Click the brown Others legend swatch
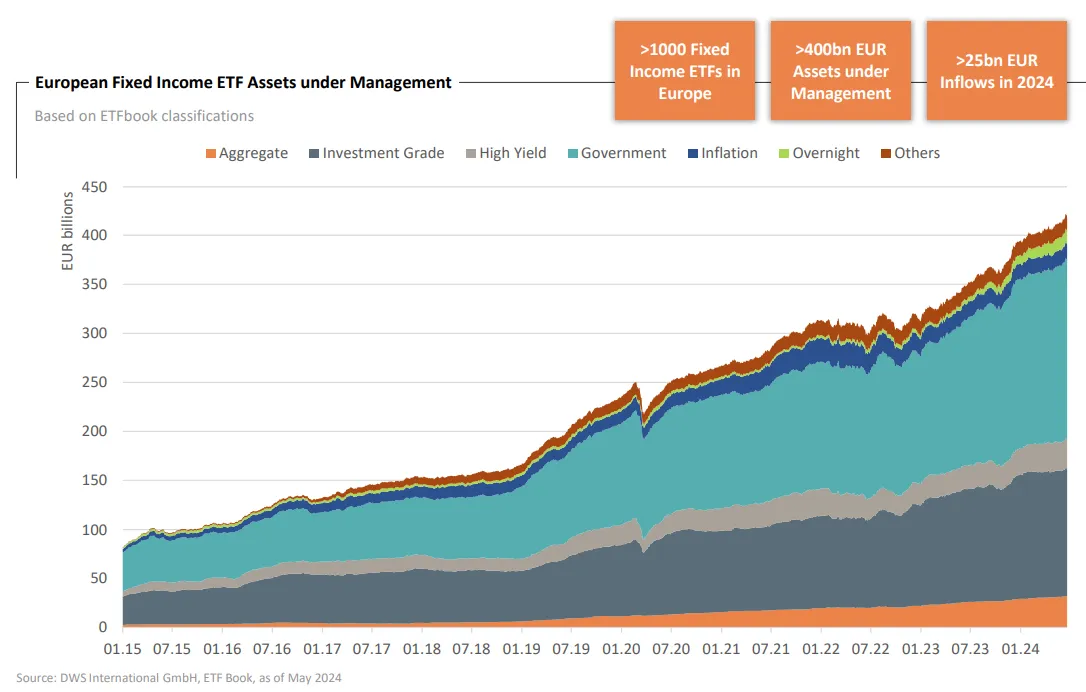Image resolution: width=1086 pixels, height=692 pixels. point(886,154)
